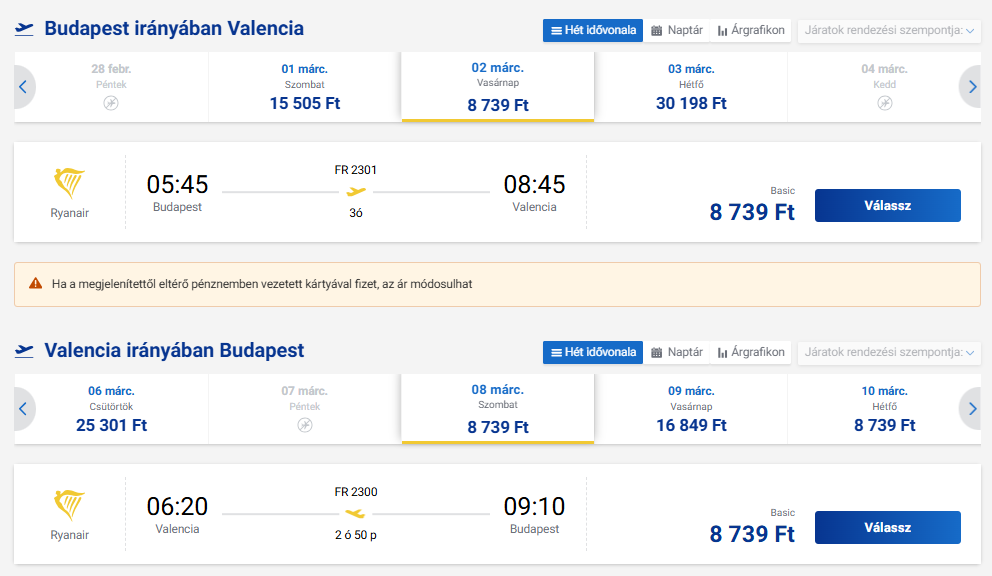Click Válassz for the 06:20 Valencia flight

pyautogui.click(x=888, y=528)
